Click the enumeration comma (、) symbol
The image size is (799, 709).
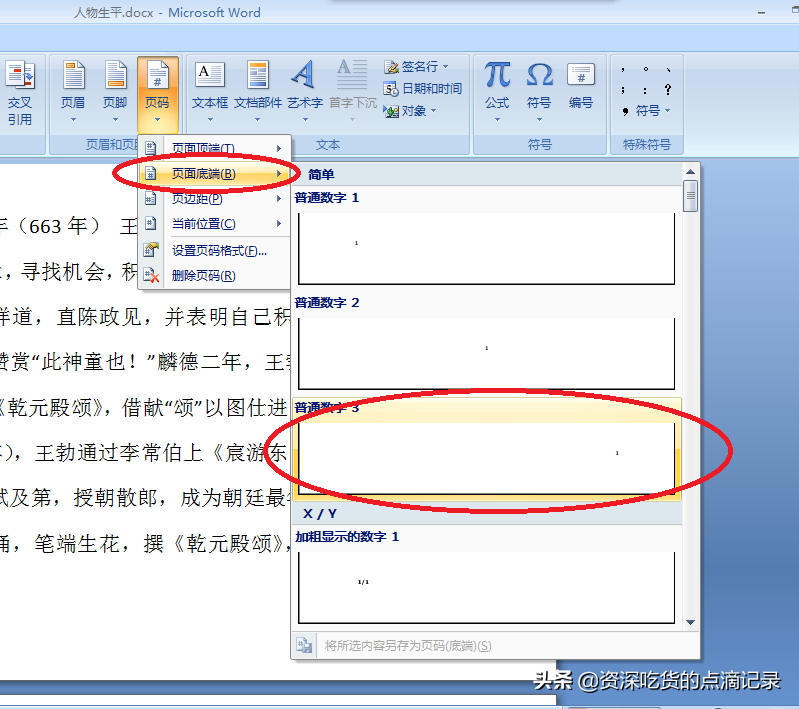tap(668, 69)
